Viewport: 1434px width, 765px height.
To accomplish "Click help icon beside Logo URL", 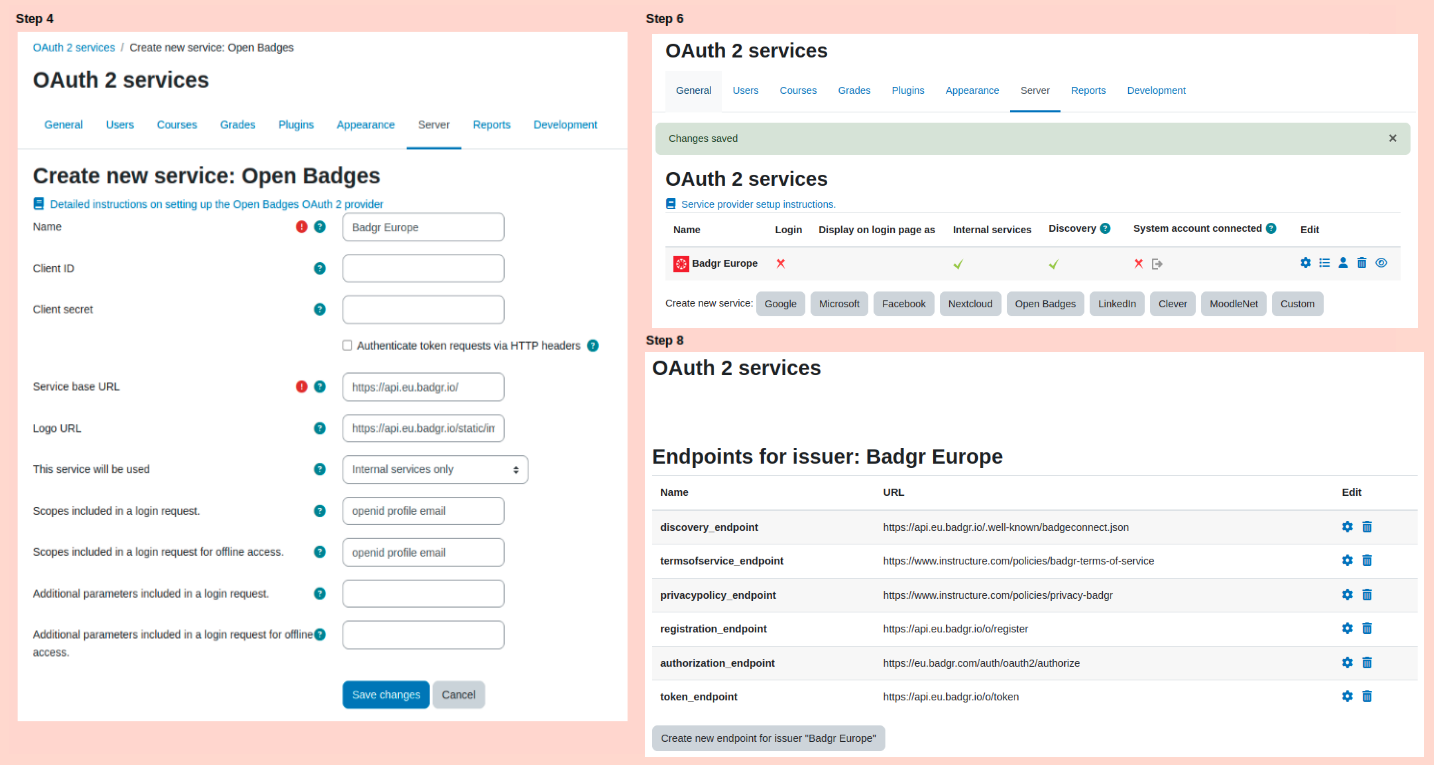I will coord(320,428).
